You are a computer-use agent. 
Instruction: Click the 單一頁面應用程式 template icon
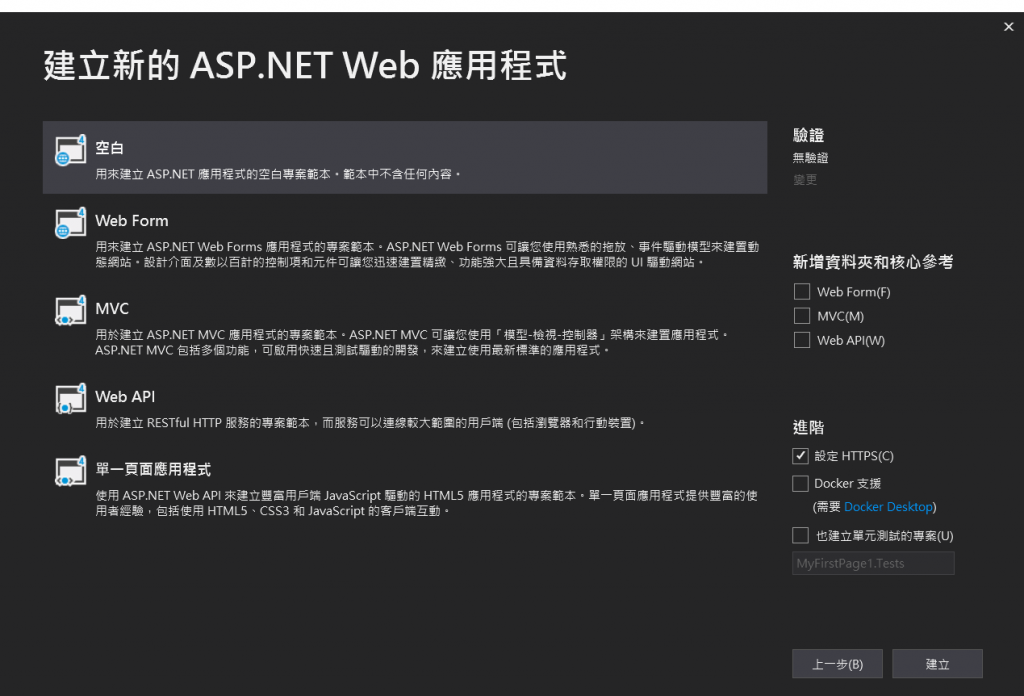point(71,471)
